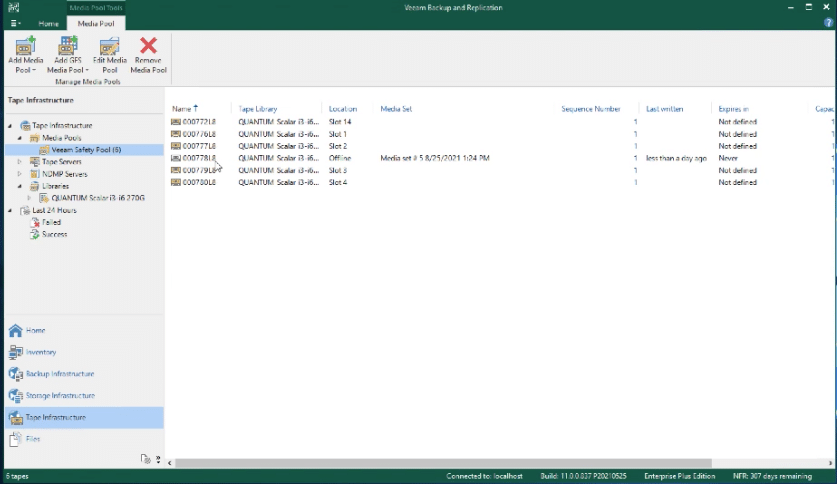Viewport: 837px width, 484px height.
Task: Open the Storage Infrastructure view
Action: pos(84,396)
